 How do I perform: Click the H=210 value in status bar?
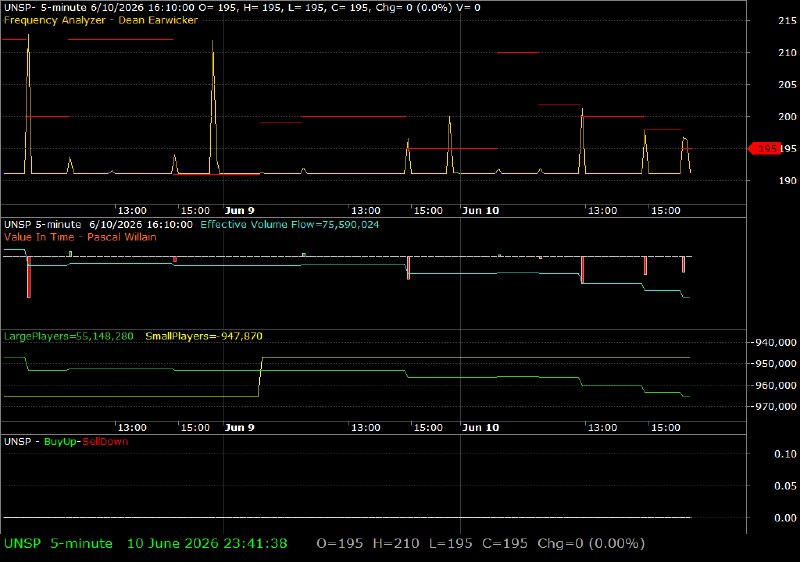click(x=396, y=544)
